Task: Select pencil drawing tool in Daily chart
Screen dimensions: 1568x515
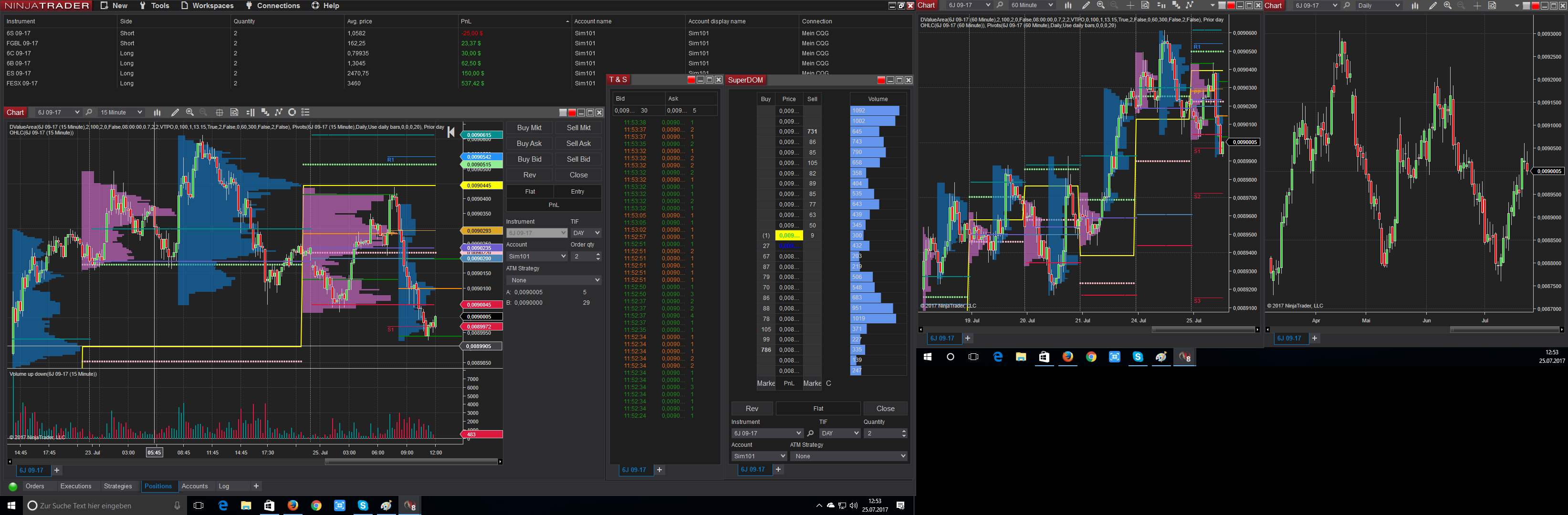Action: 1433,5
